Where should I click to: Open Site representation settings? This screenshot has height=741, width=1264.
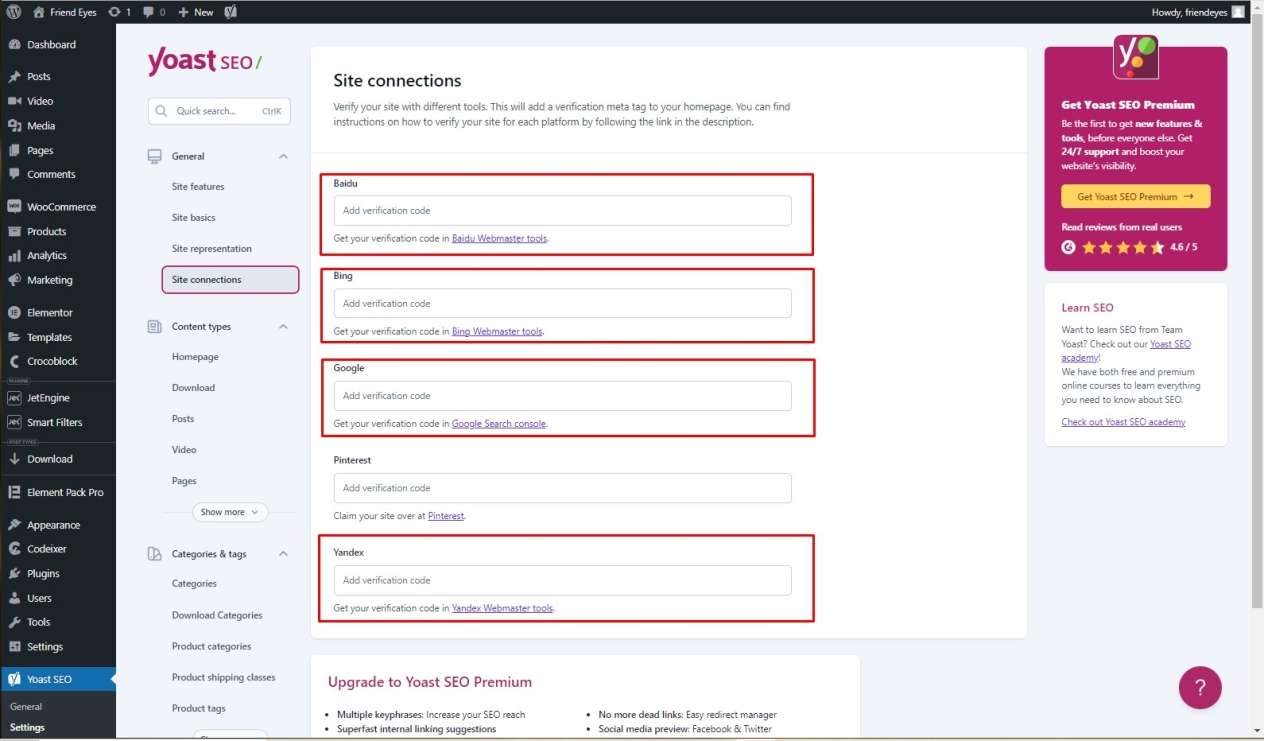(212, 249)
